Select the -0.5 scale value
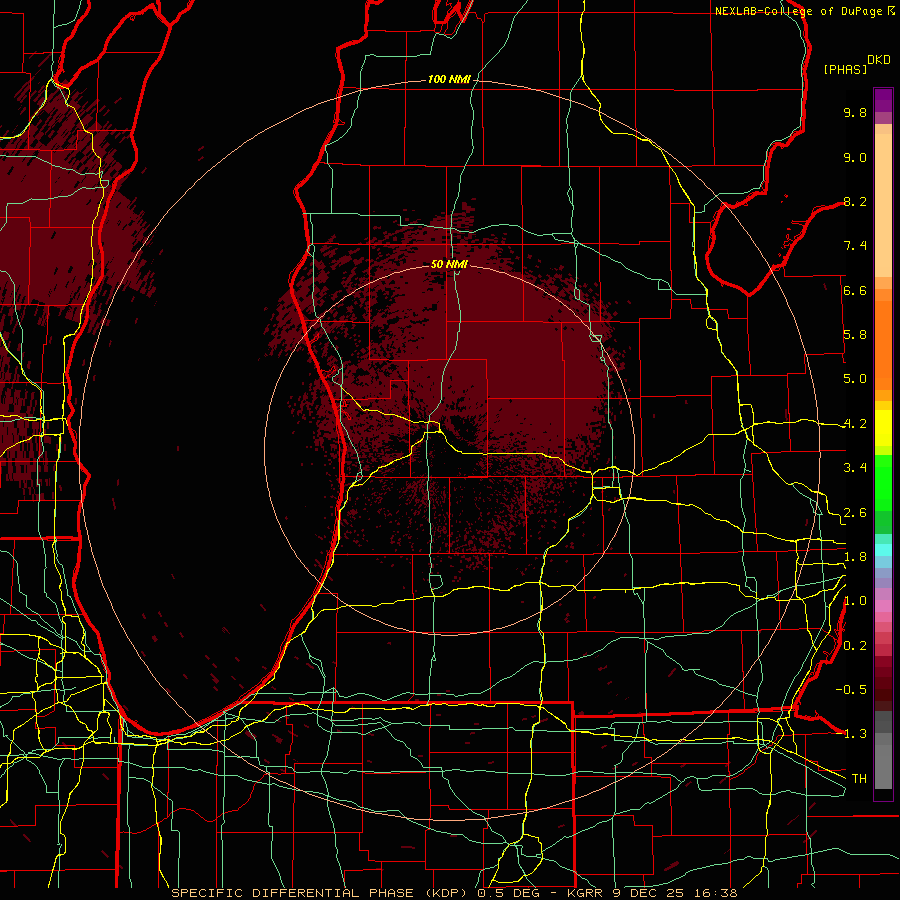This screenshot has width=900, height=900. [851, 690]
